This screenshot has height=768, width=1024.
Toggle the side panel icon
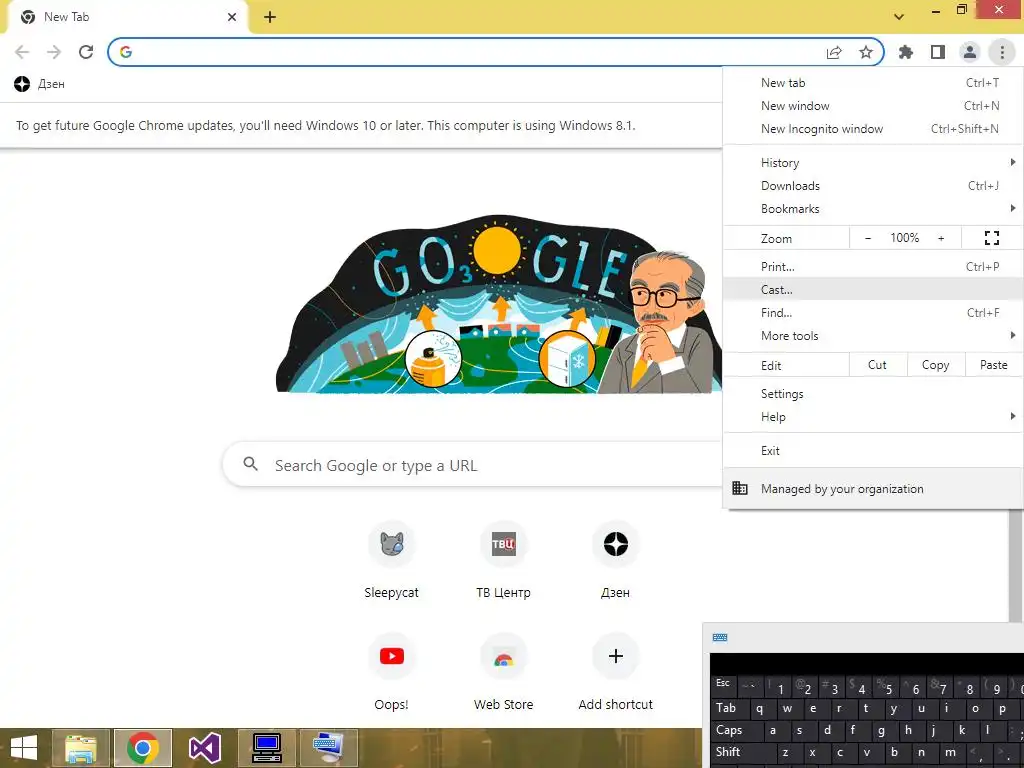click(x=938, y=52)
